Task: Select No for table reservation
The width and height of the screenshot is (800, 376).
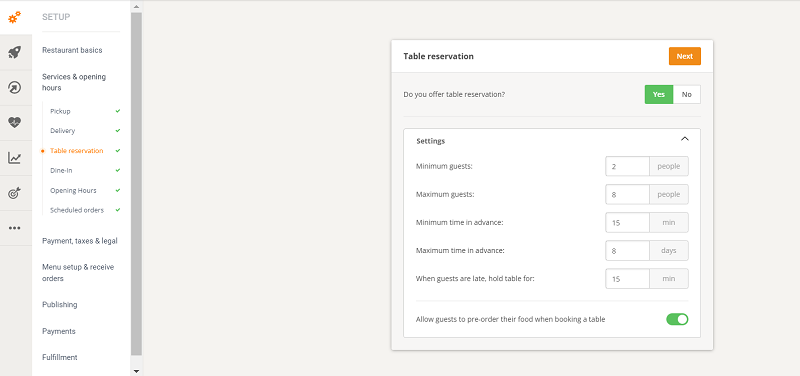Action: coord(687,94)
